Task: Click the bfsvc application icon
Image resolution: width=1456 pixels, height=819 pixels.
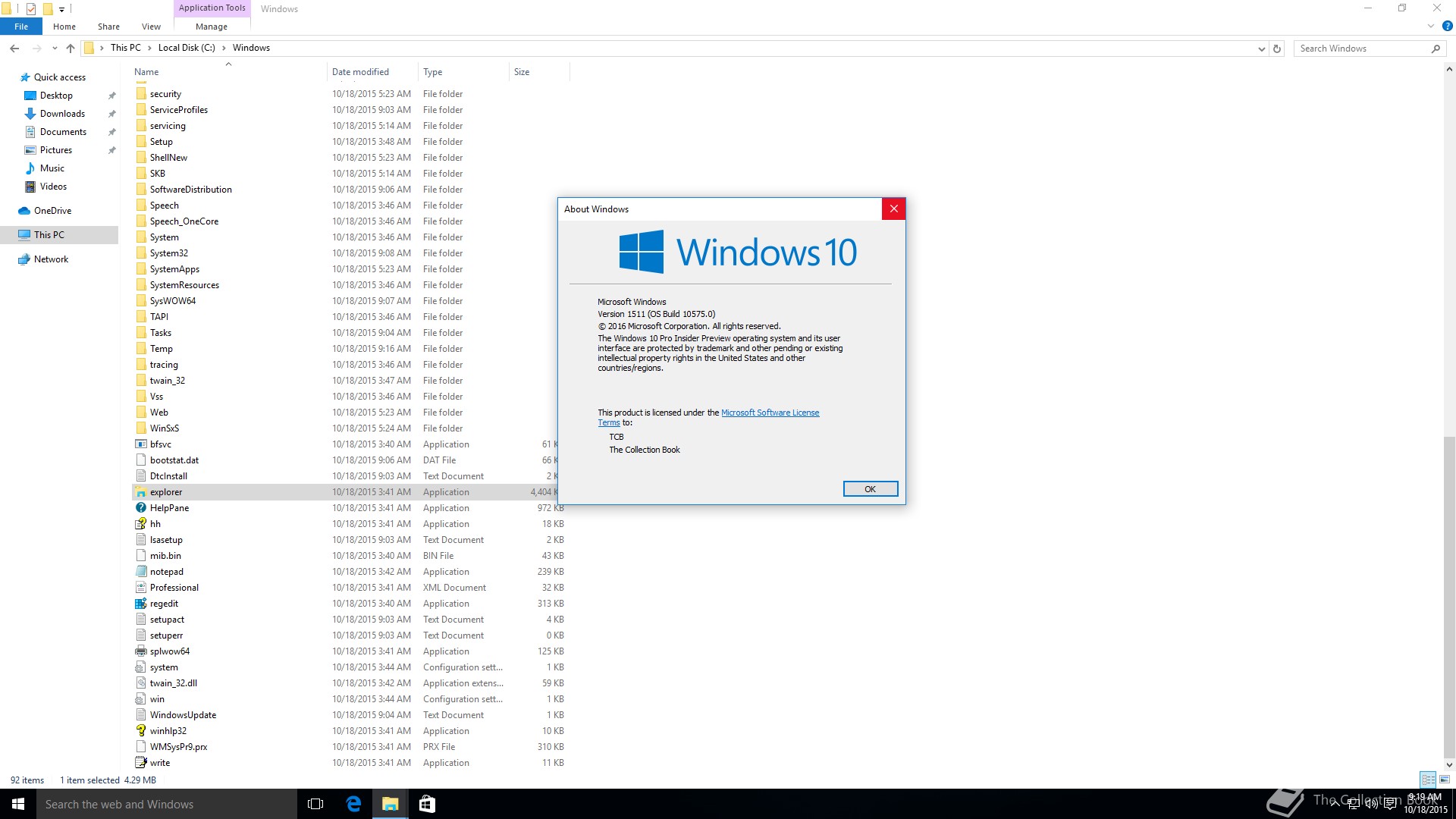Action: click(140, 444)
